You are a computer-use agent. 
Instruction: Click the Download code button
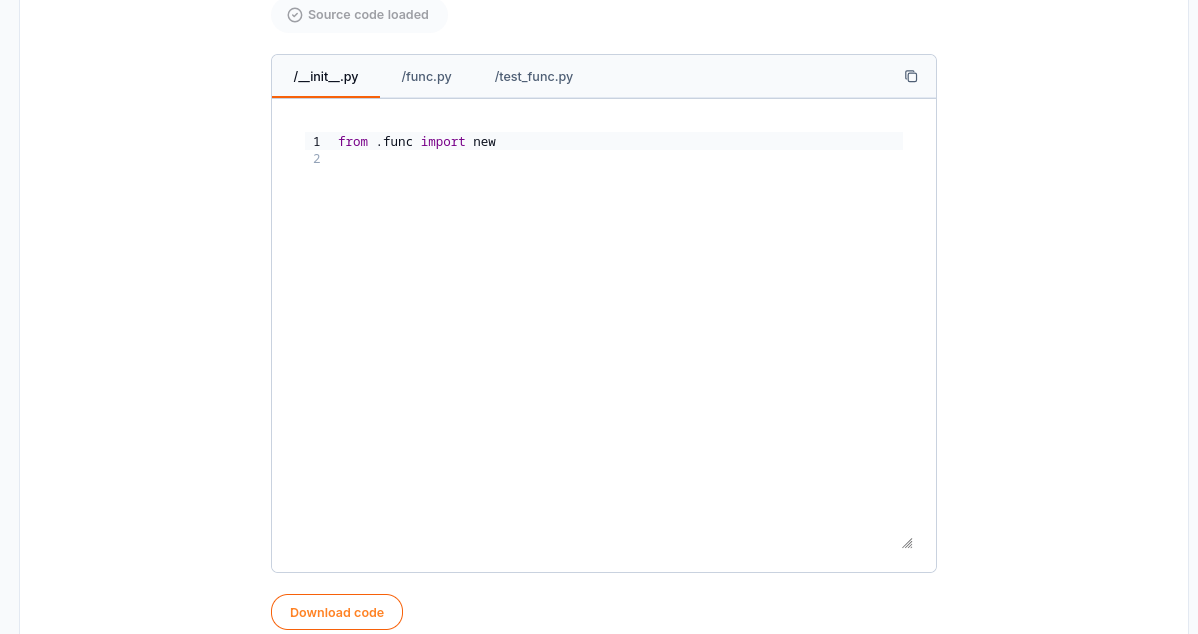[337, 613]
